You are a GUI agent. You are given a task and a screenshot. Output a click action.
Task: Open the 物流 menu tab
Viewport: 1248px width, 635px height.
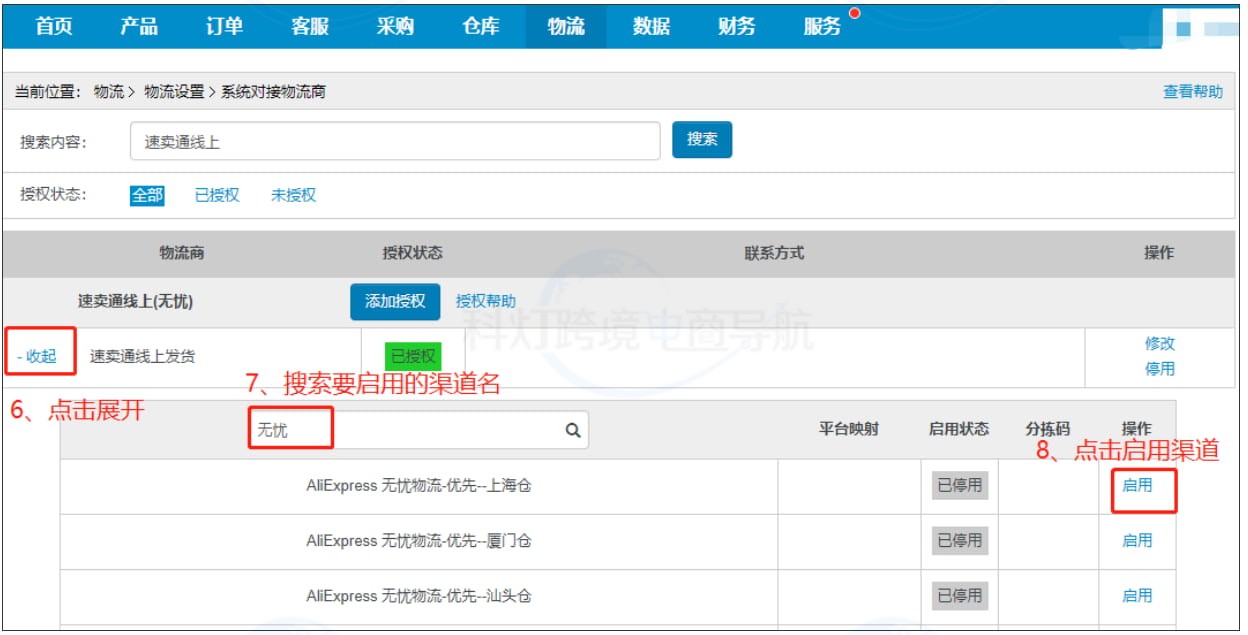(x=565, y=27)
